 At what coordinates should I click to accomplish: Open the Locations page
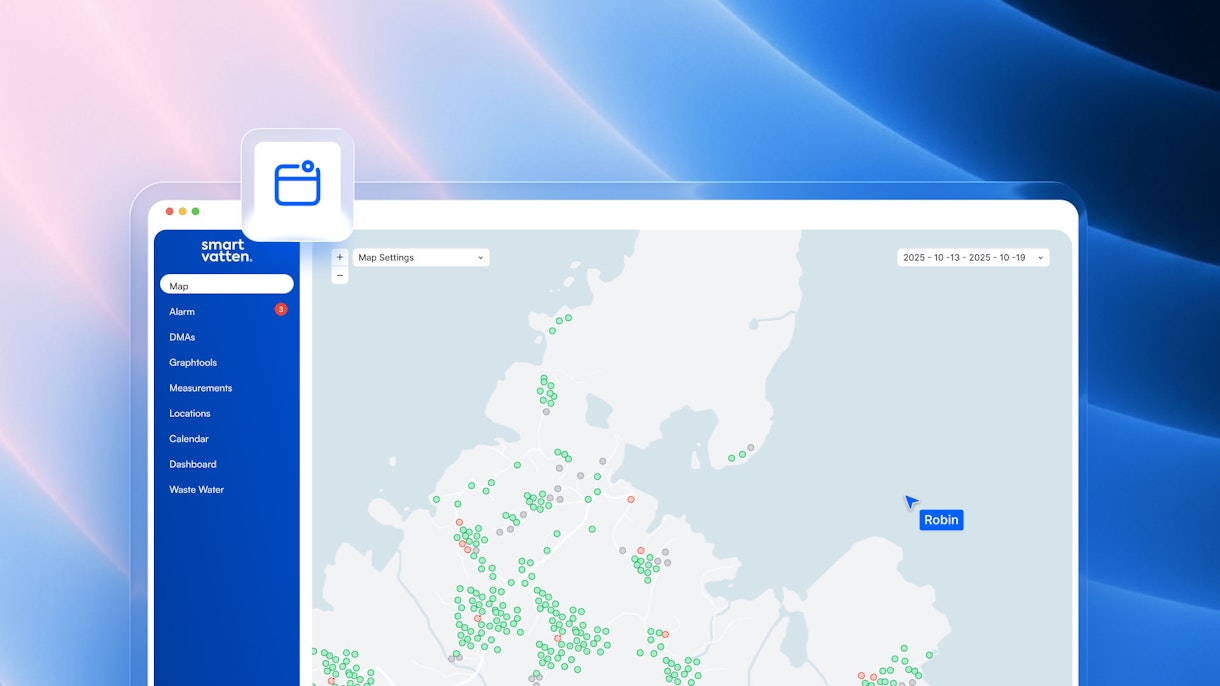190,413
